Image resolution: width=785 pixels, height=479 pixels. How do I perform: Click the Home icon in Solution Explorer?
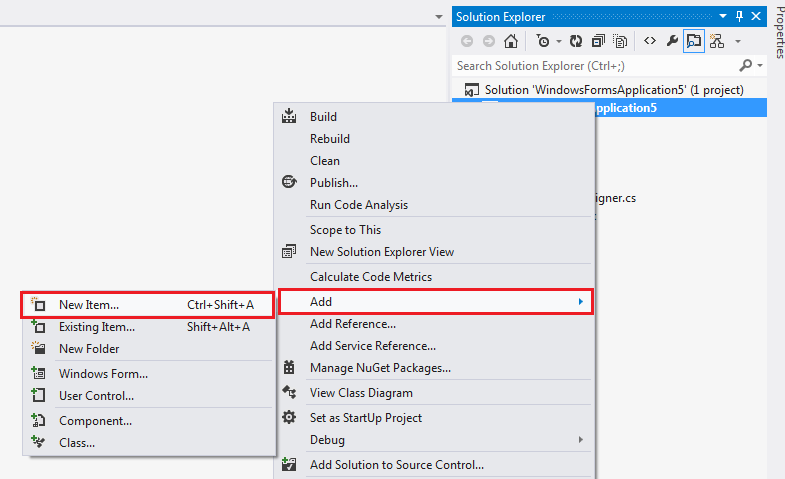coord(511,41)
